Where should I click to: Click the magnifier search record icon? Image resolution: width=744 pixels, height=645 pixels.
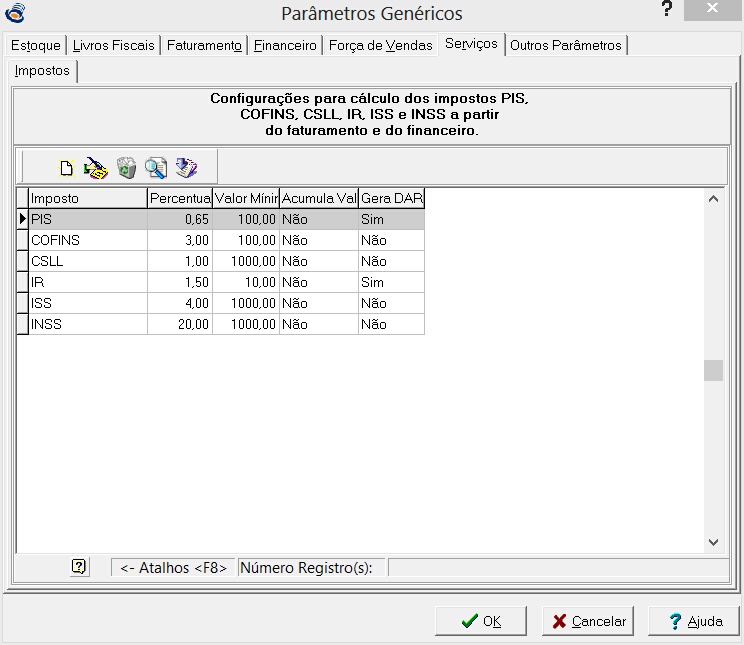[x=156, y=168]
